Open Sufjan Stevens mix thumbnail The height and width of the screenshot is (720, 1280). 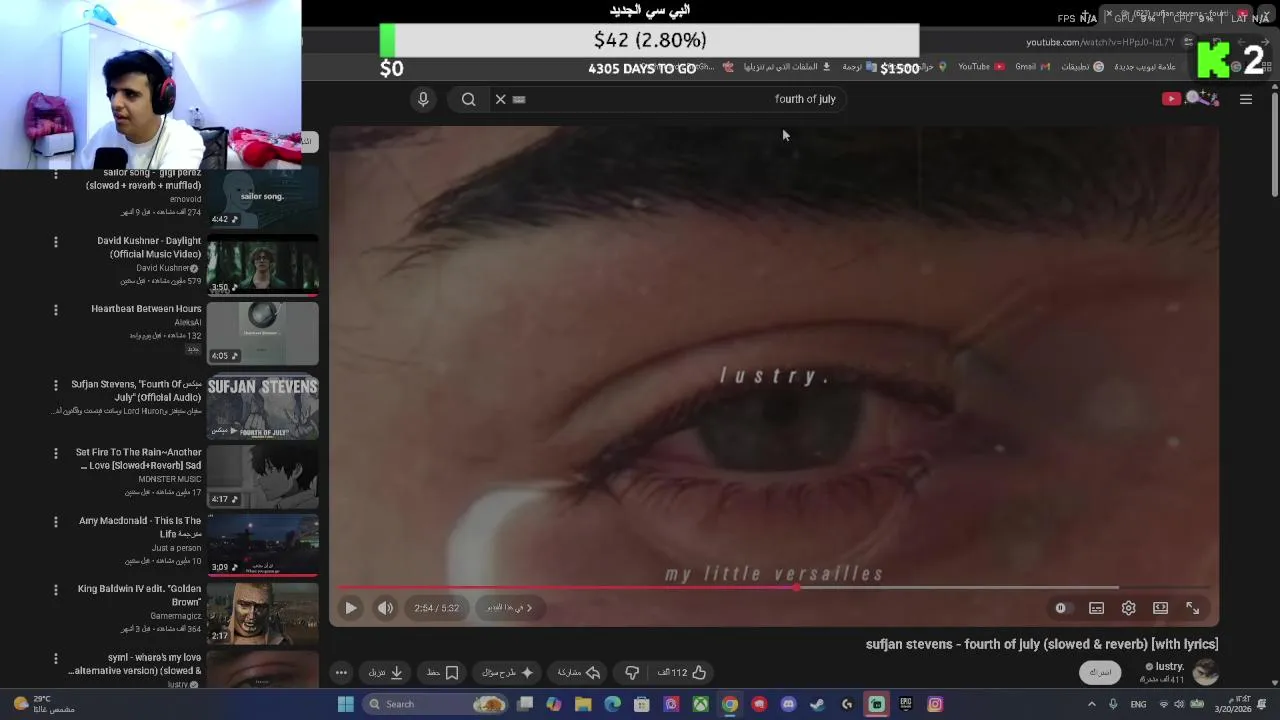[263, 408]
